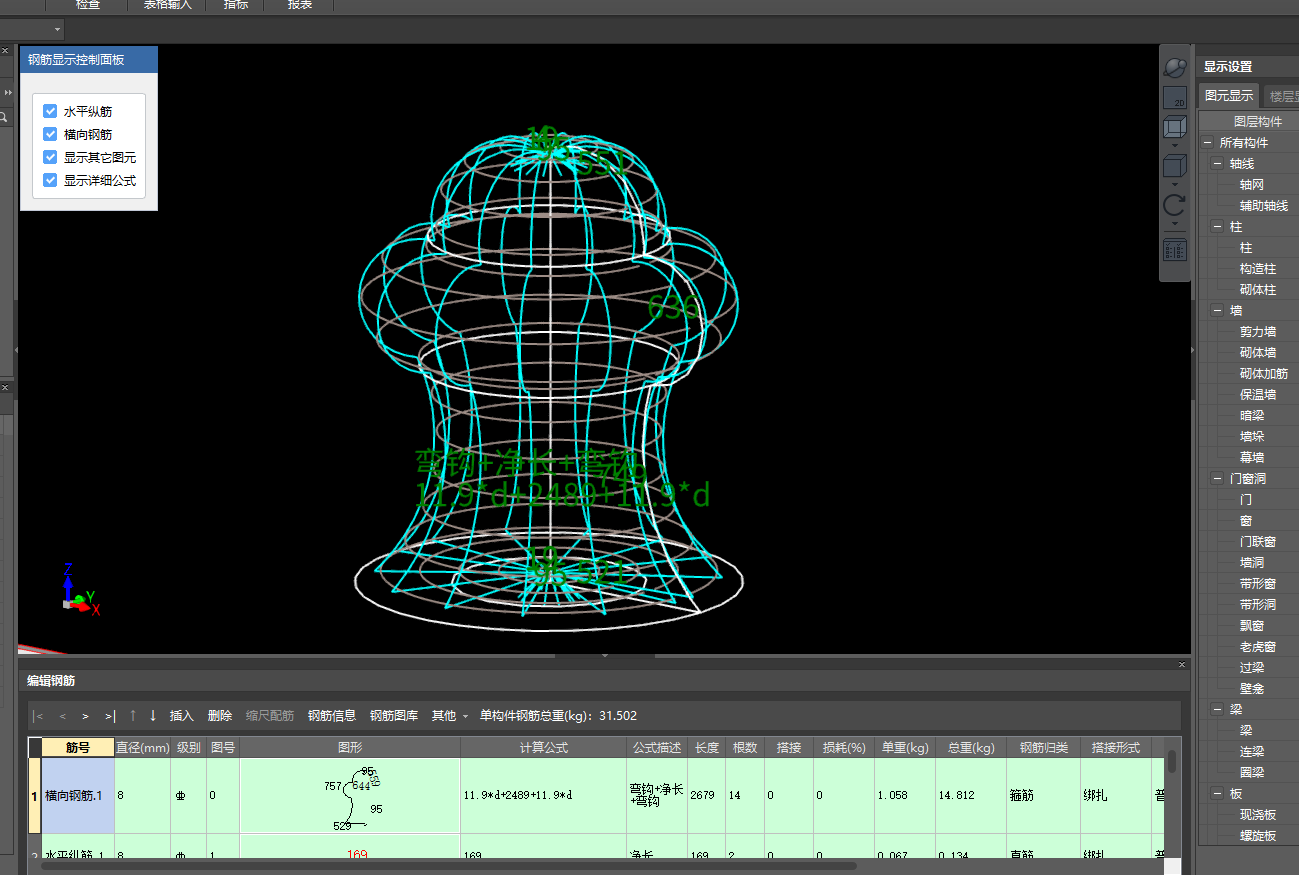Screen dimensions: 1299x875
Task: Collapse the 梁 tree group
Action: point(1218,710)
